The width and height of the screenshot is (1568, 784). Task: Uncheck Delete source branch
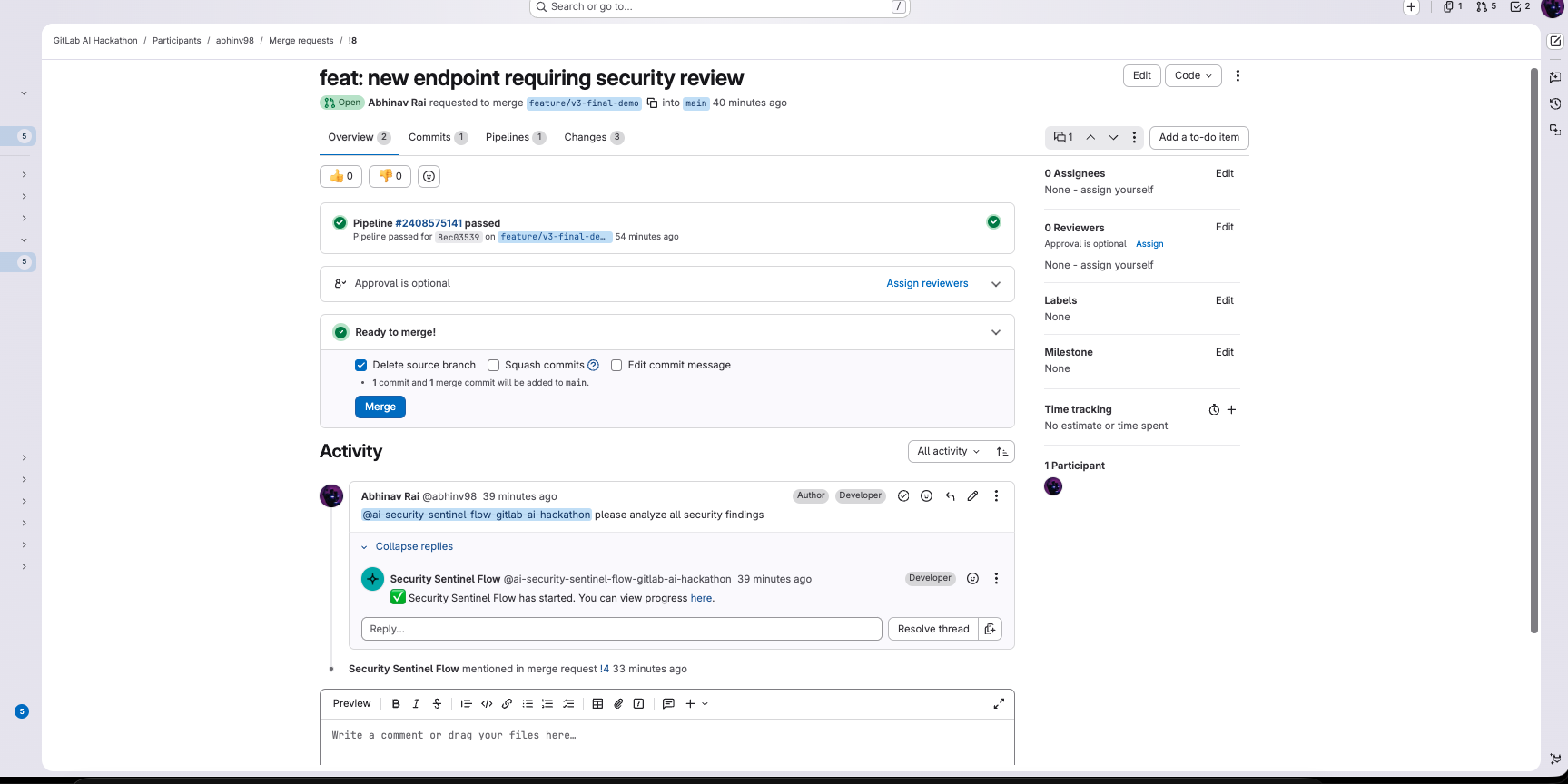(x=361, y=365)
